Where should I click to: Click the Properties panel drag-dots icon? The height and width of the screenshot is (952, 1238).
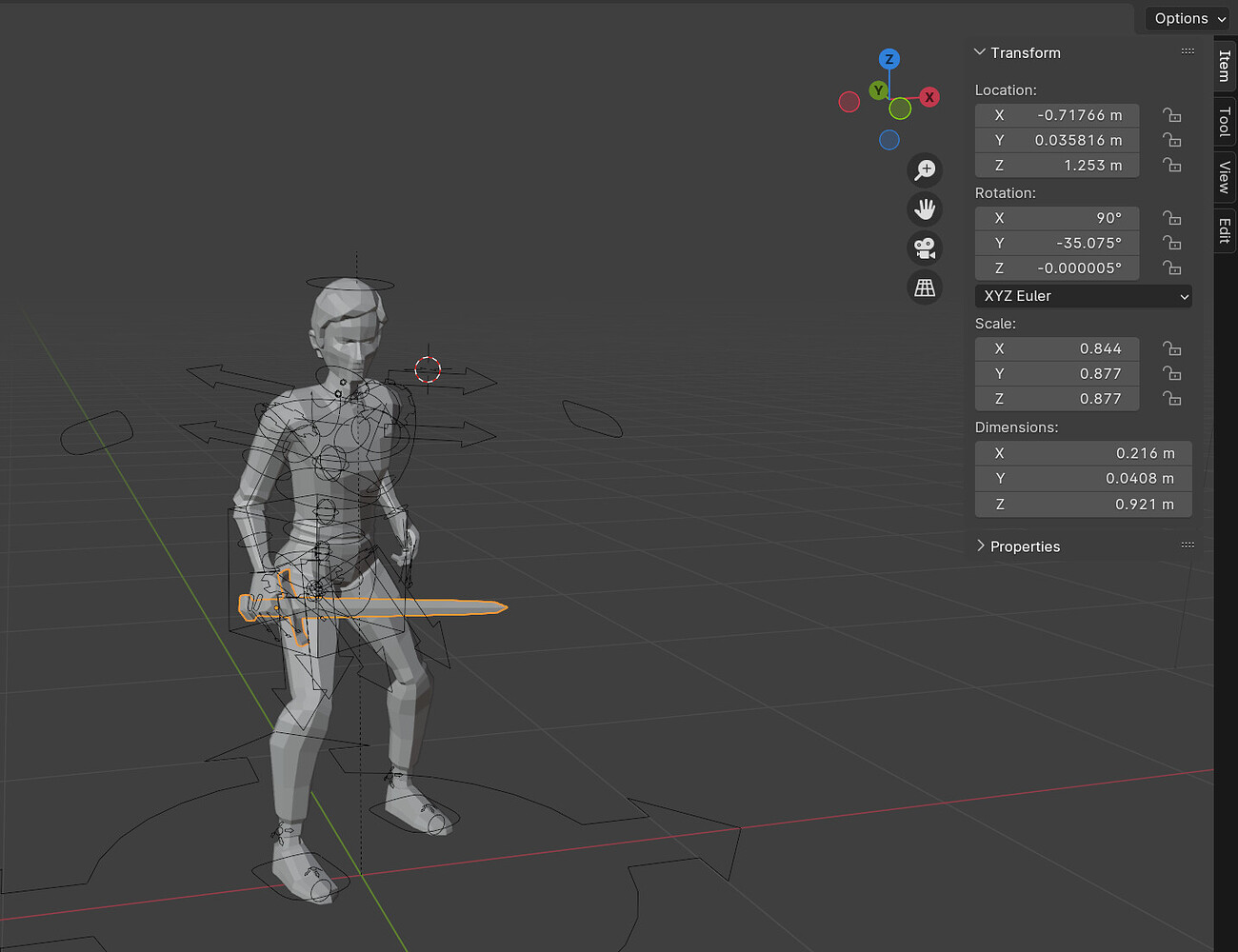pos(1188,545)
